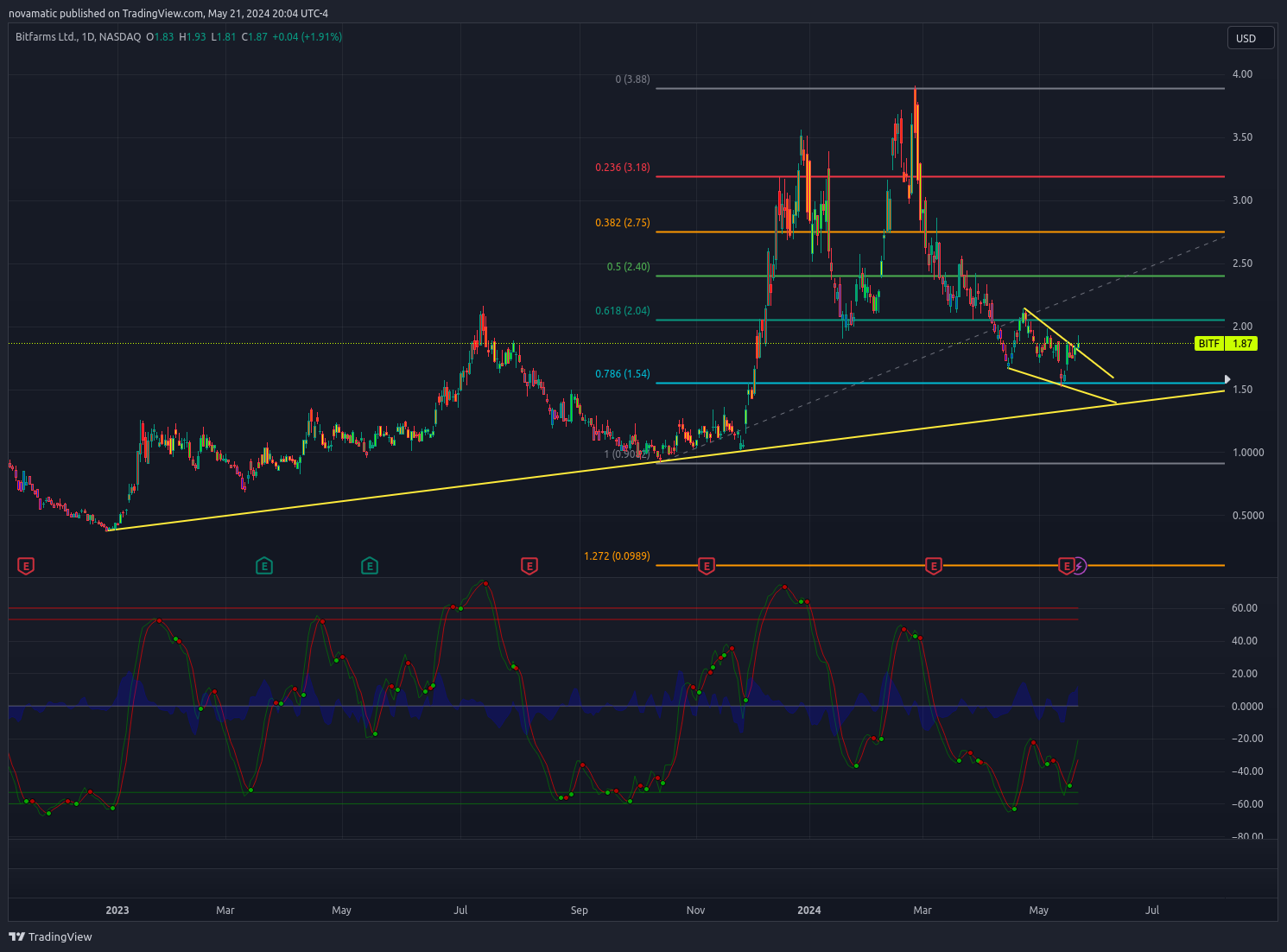Click the purple lightning event icon

point(1079,567)
